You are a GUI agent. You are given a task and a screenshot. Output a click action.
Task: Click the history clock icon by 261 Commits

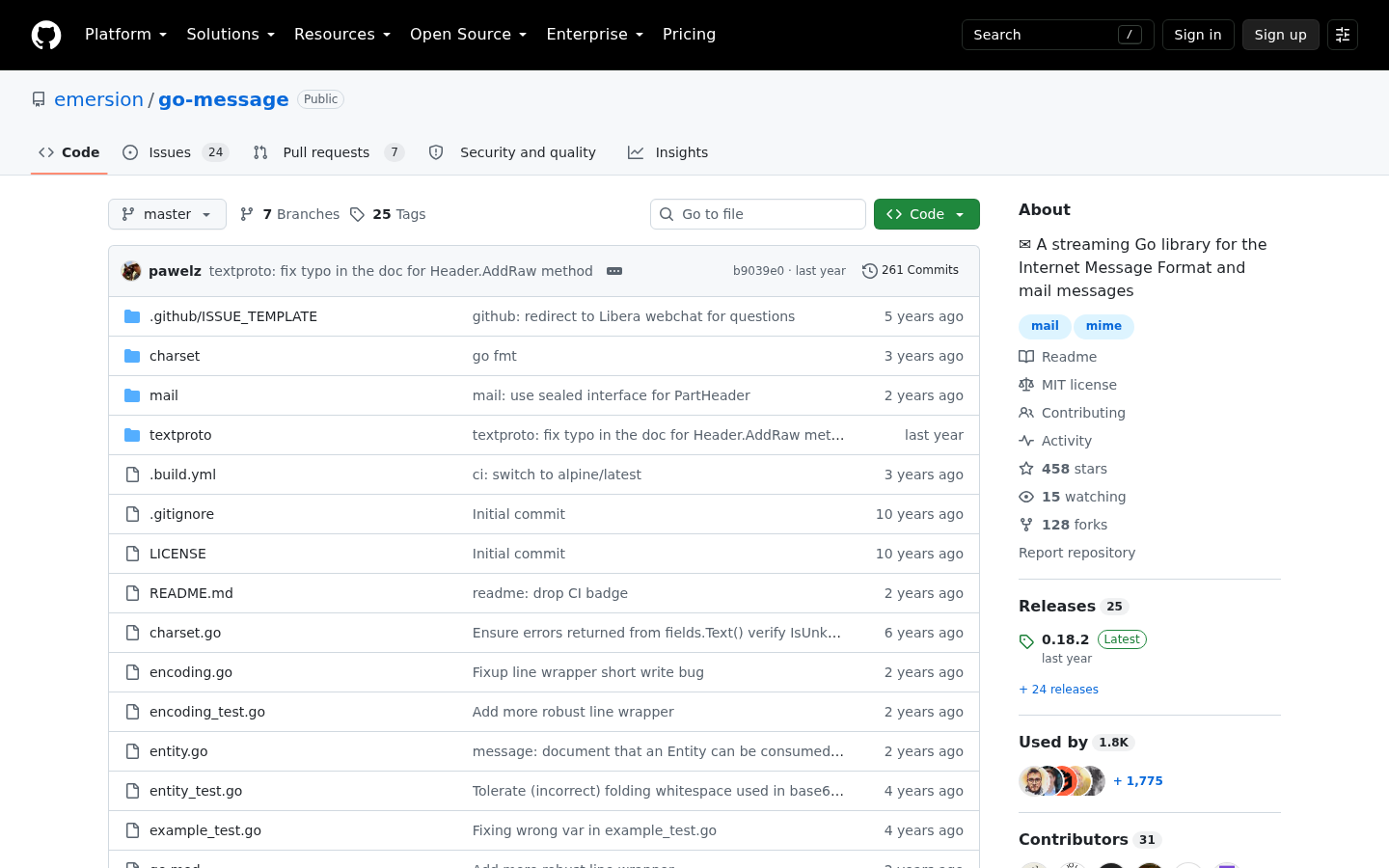(870, 271)
